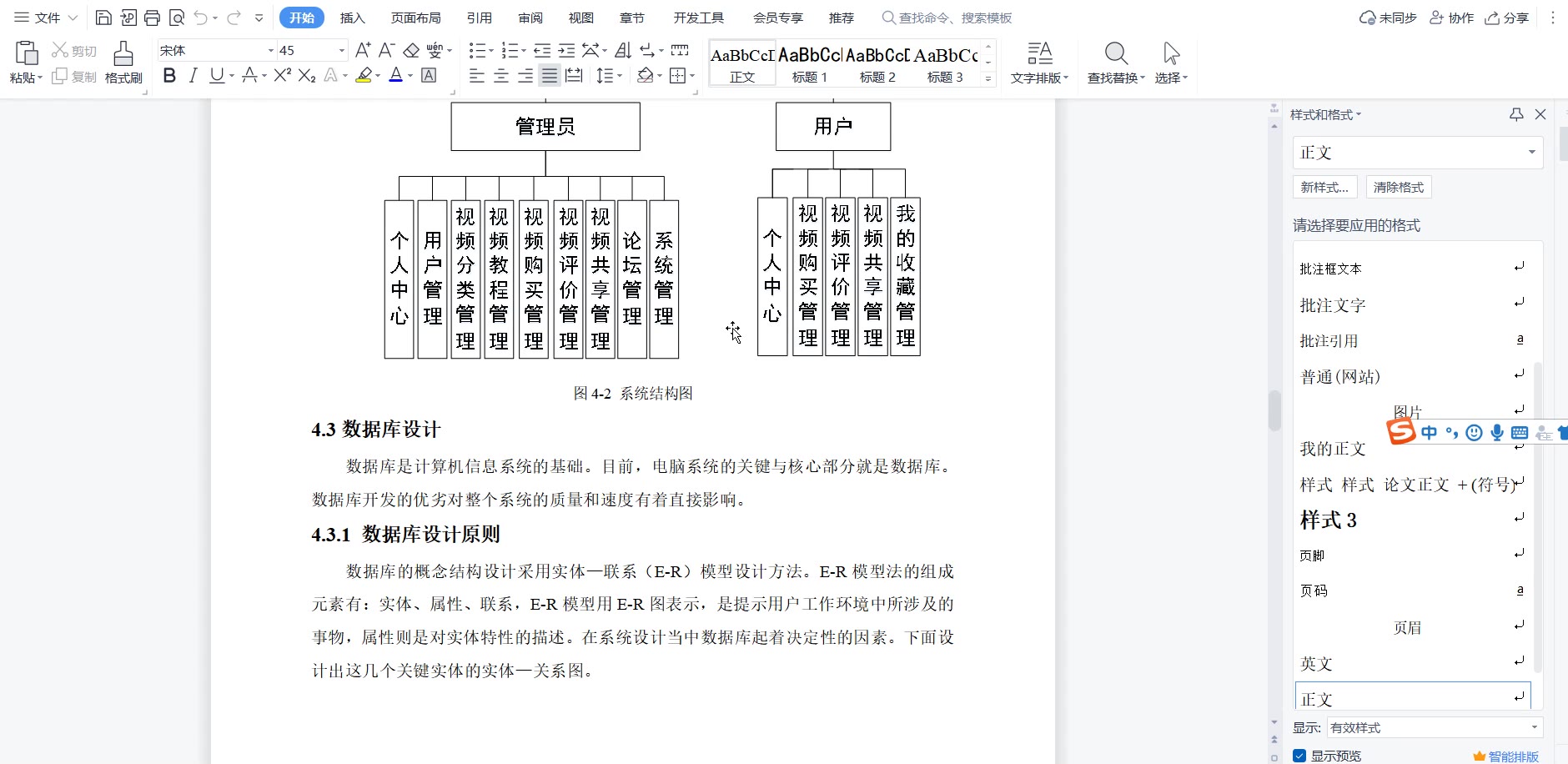Click the Not Synced cloud button
This screenshot has width=1568, height=764.
[1389, 18]
